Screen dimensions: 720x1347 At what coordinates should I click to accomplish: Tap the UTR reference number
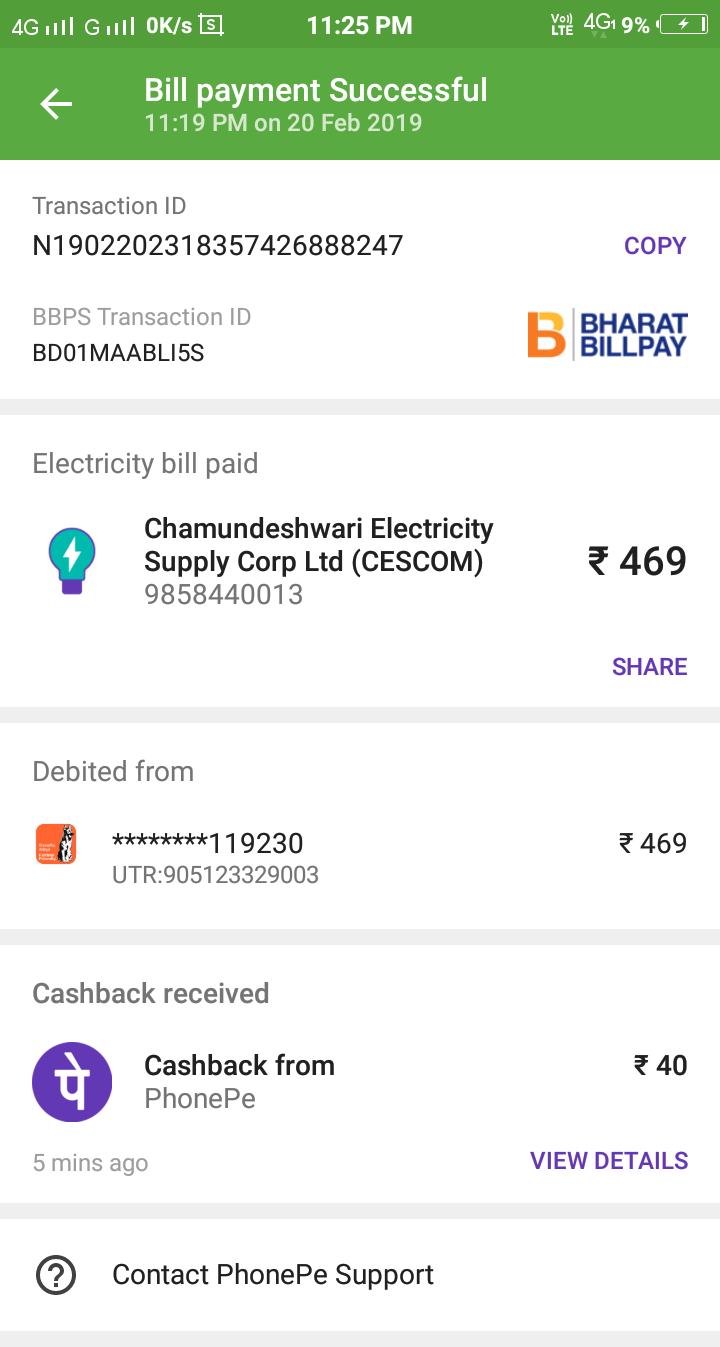(x=215, y=875)
